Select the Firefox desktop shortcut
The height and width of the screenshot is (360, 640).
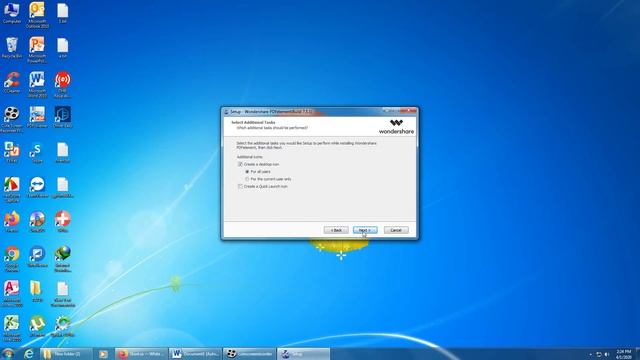(12, 222)
